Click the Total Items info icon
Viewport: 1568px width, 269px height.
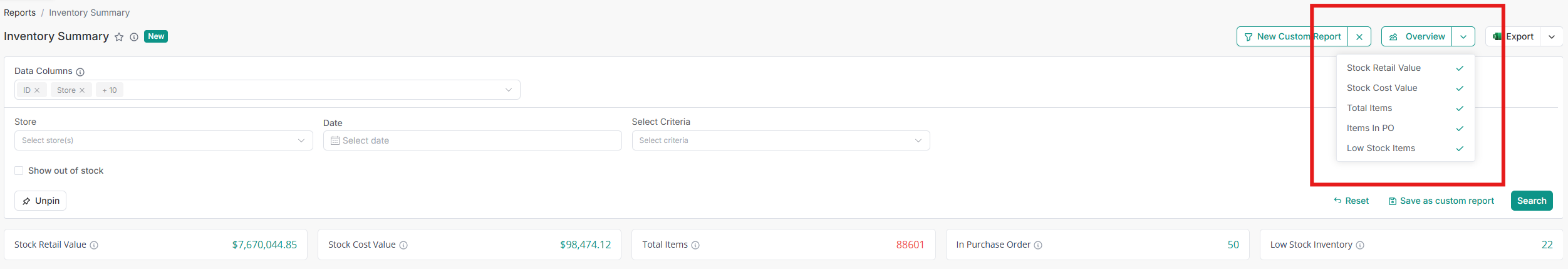click(x=695, y=245)
